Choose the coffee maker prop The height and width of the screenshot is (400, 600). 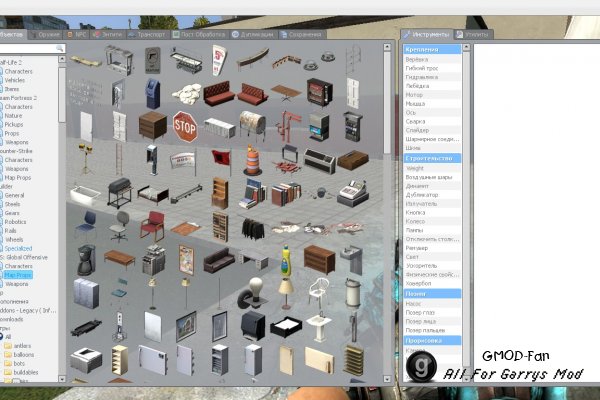coord(86,260)
